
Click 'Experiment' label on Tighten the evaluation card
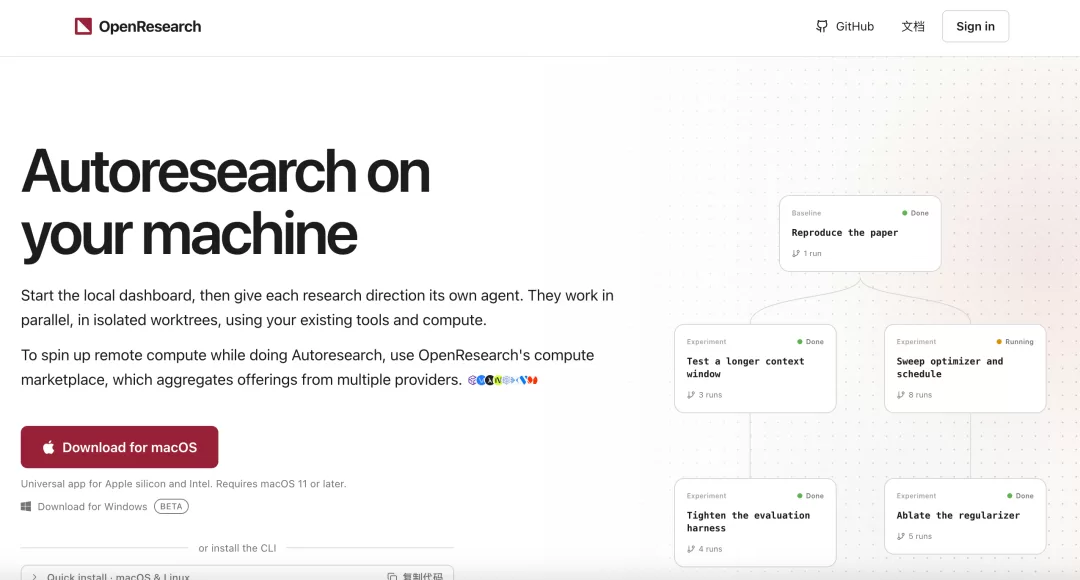click(706, 496)
